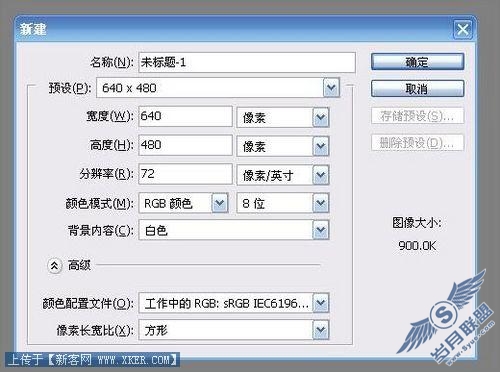Image resolution: width=500 pixels, height=372 pixels.
Task: Open the 背景内容 白色 dropdown
Action: [234, 230]
